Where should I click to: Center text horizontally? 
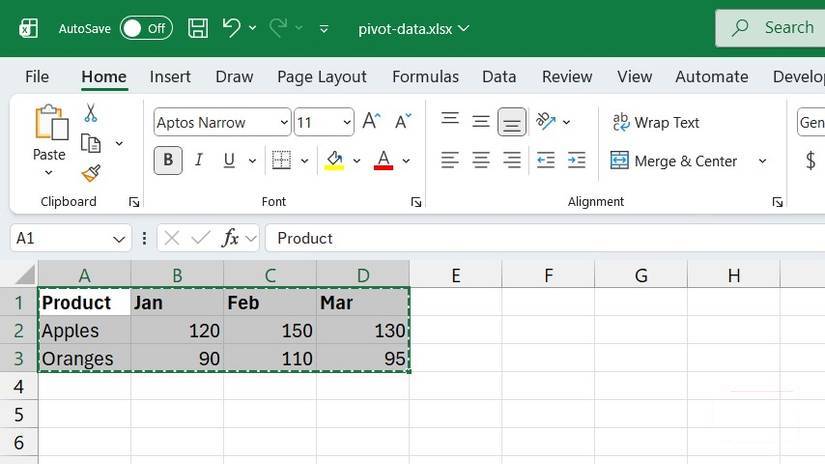480,160
